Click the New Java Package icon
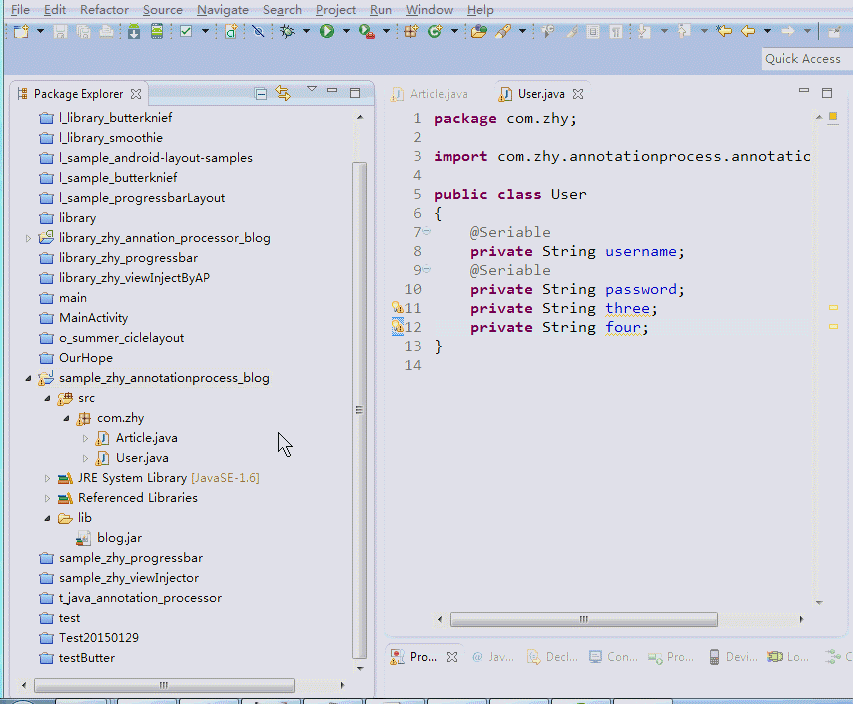Viewport: 853px width, 704px height. click(411, 32)
